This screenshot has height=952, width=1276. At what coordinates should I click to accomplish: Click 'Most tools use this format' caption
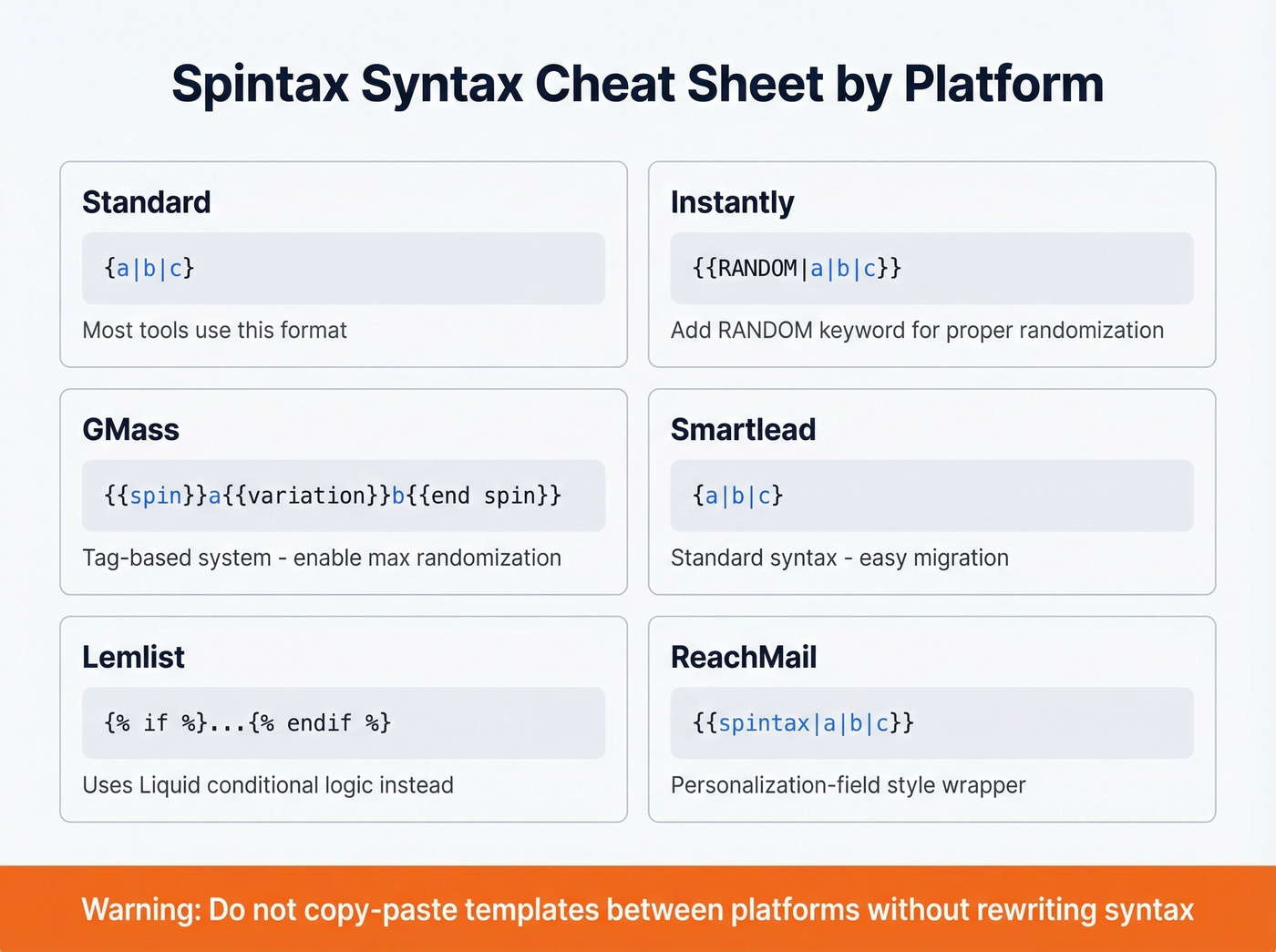214,331
